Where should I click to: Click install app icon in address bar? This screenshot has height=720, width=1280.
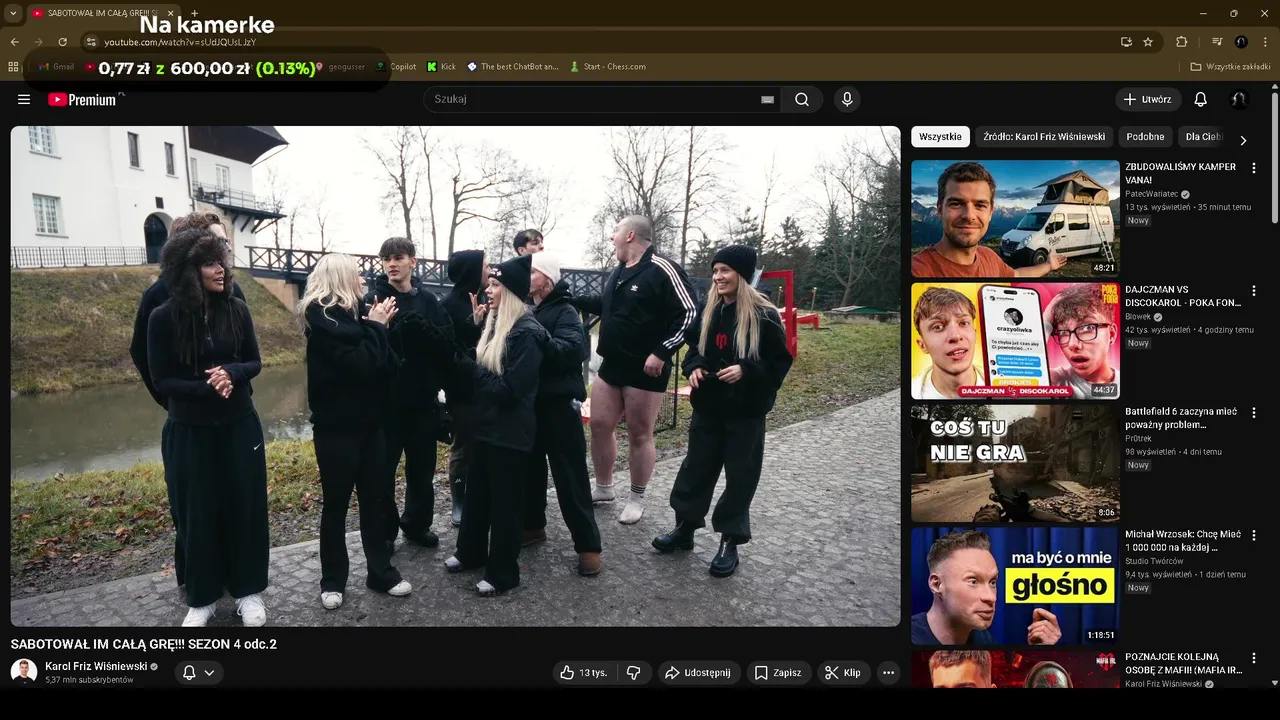click(x=1126, y=42)
